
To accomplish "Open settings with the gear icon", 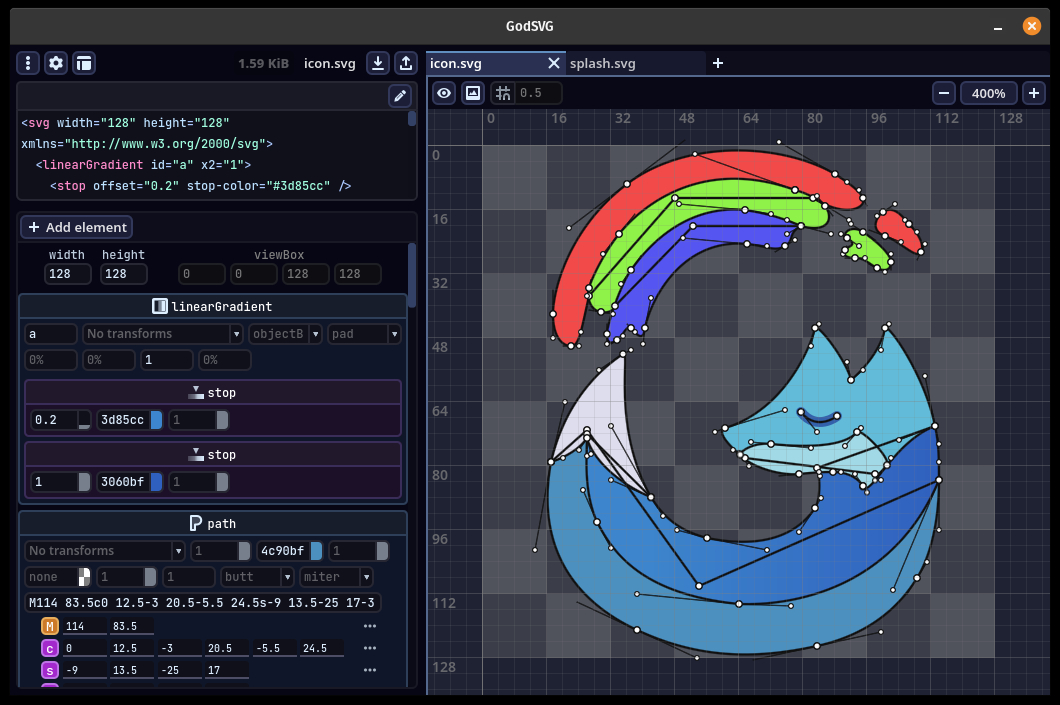I will click(56, 63).
